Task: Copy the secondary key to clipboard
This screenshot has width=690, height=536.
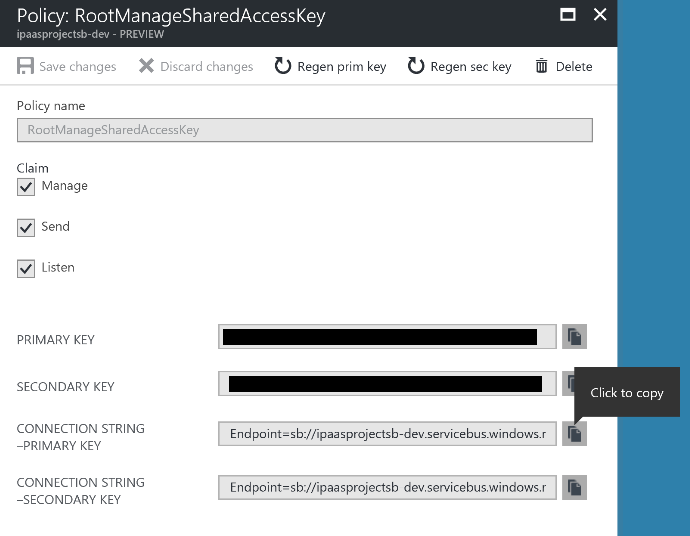Action: point(568,383)
